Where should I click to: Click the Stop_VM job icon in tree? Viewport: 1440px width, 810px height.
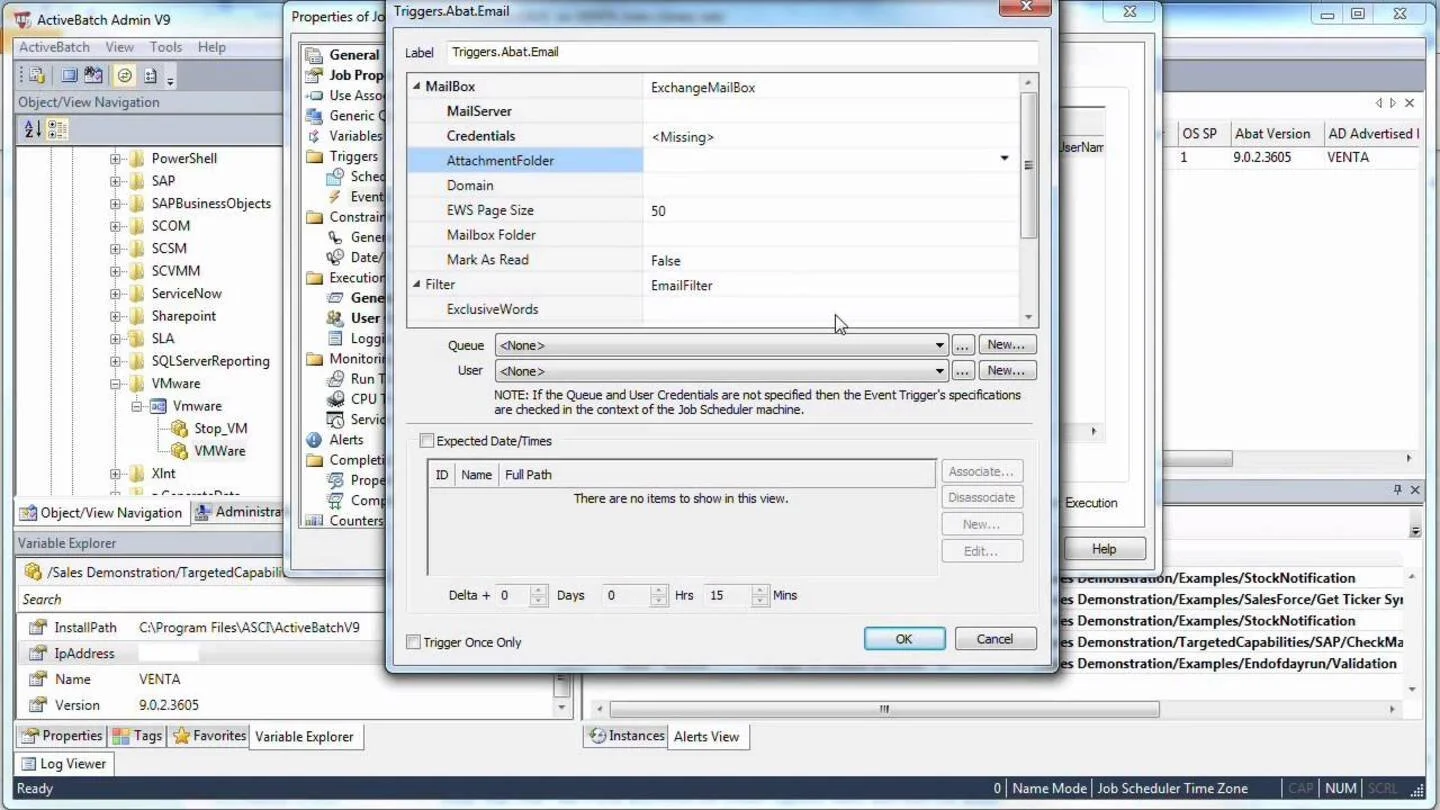[x=179, y=428]
